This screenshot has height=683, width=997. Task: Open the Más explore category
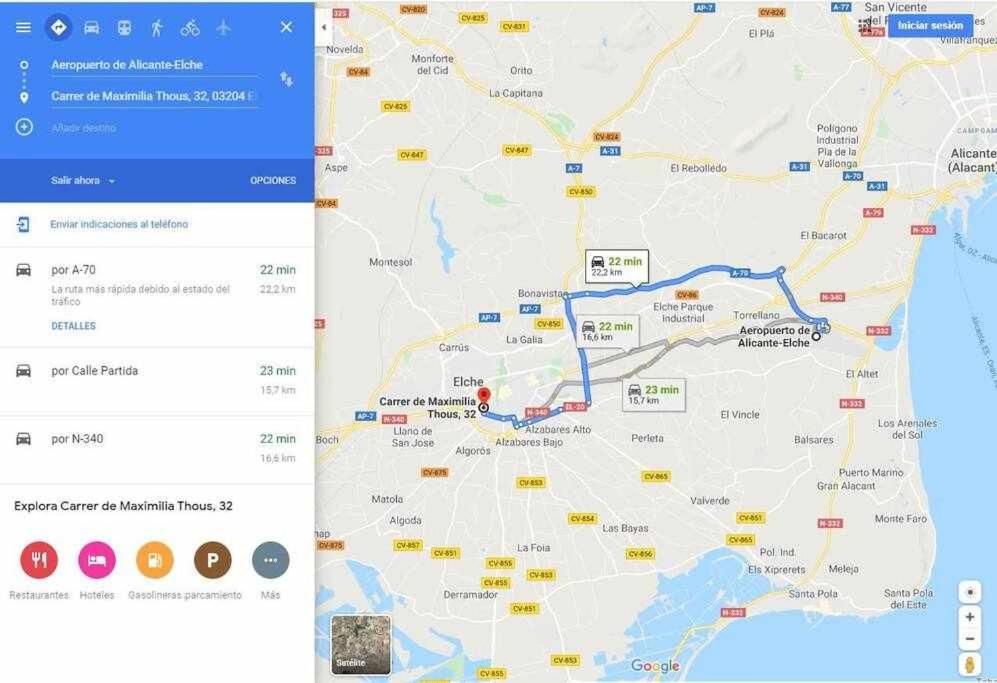(x=270, y=560)
